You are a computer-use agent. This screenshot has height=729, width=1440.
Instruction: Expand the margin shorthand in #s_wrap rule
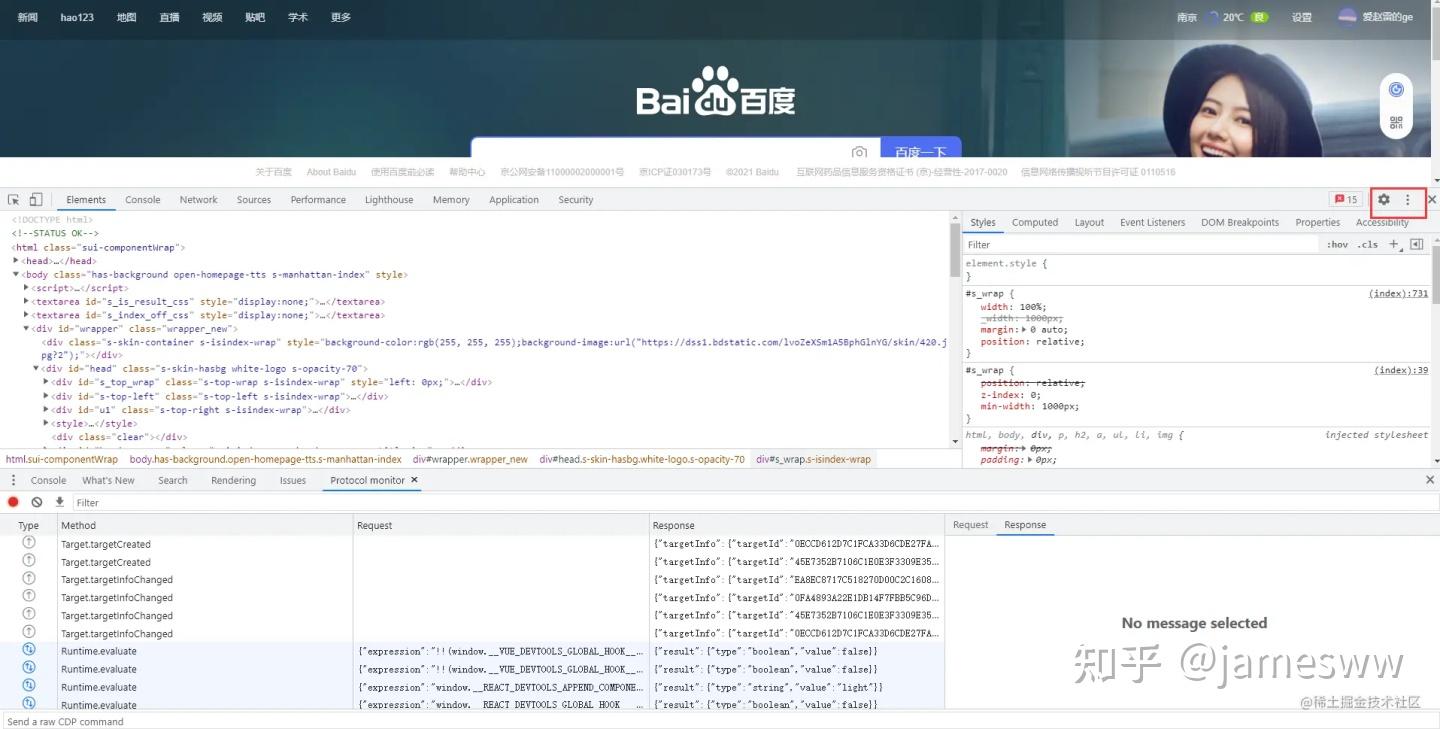point(1023,330)
